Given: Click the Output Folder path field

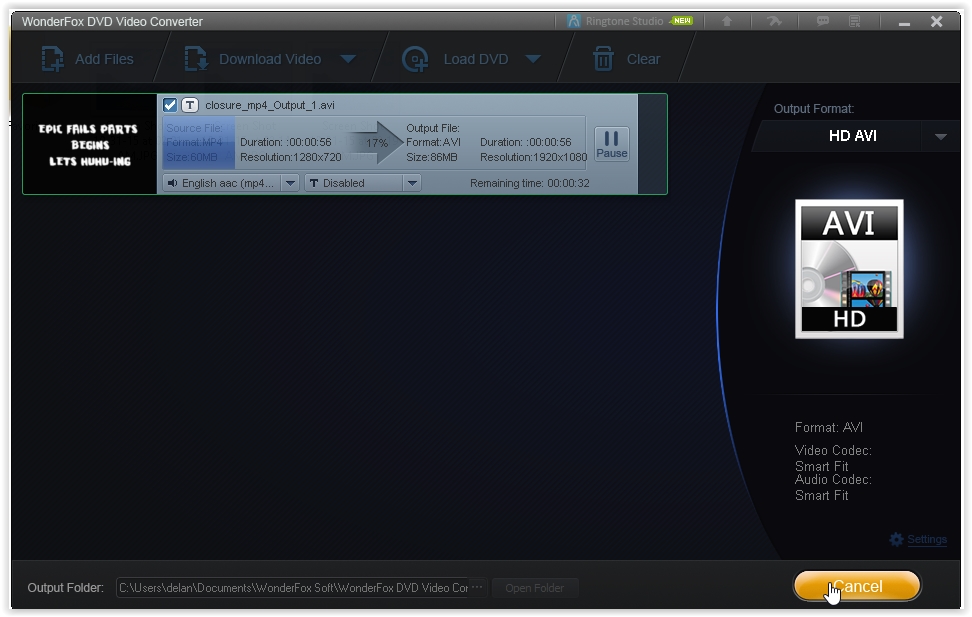Looking at the screenshot, I should point(293,587).
